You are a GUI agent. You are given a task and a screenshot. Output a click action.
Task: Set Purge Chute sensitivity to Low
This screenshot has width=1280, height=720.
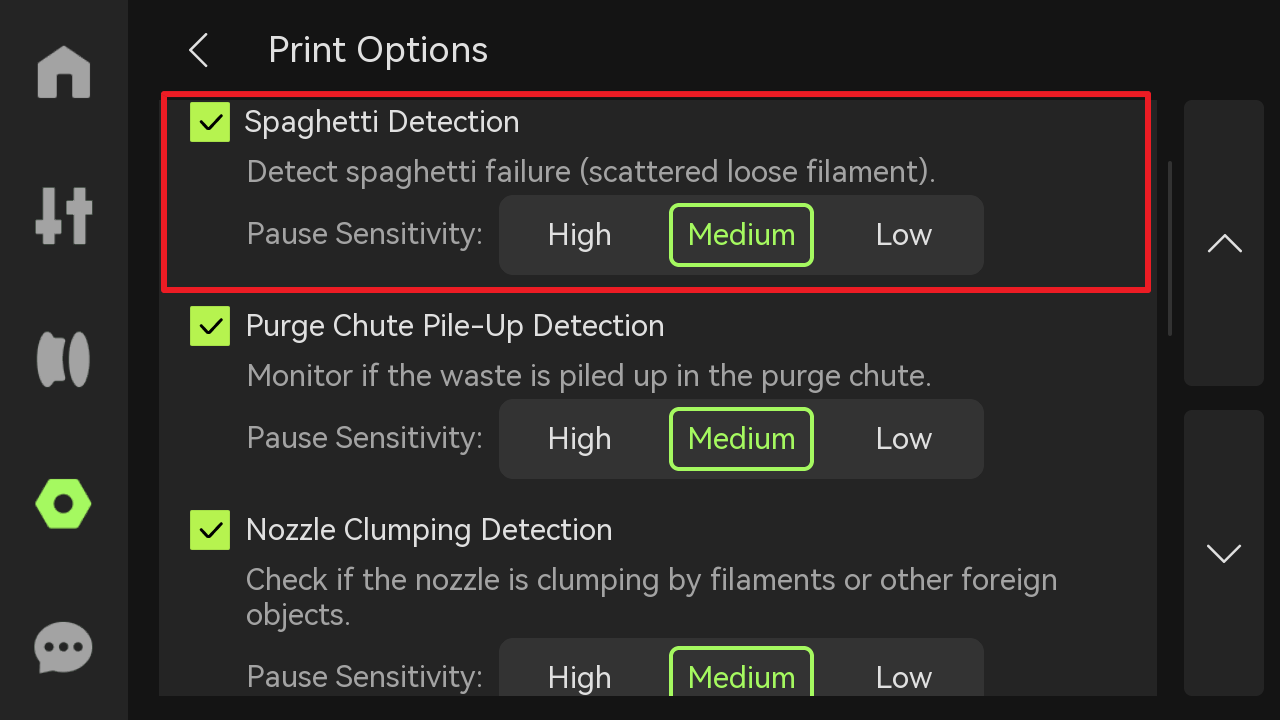click(x=904, y=439)
